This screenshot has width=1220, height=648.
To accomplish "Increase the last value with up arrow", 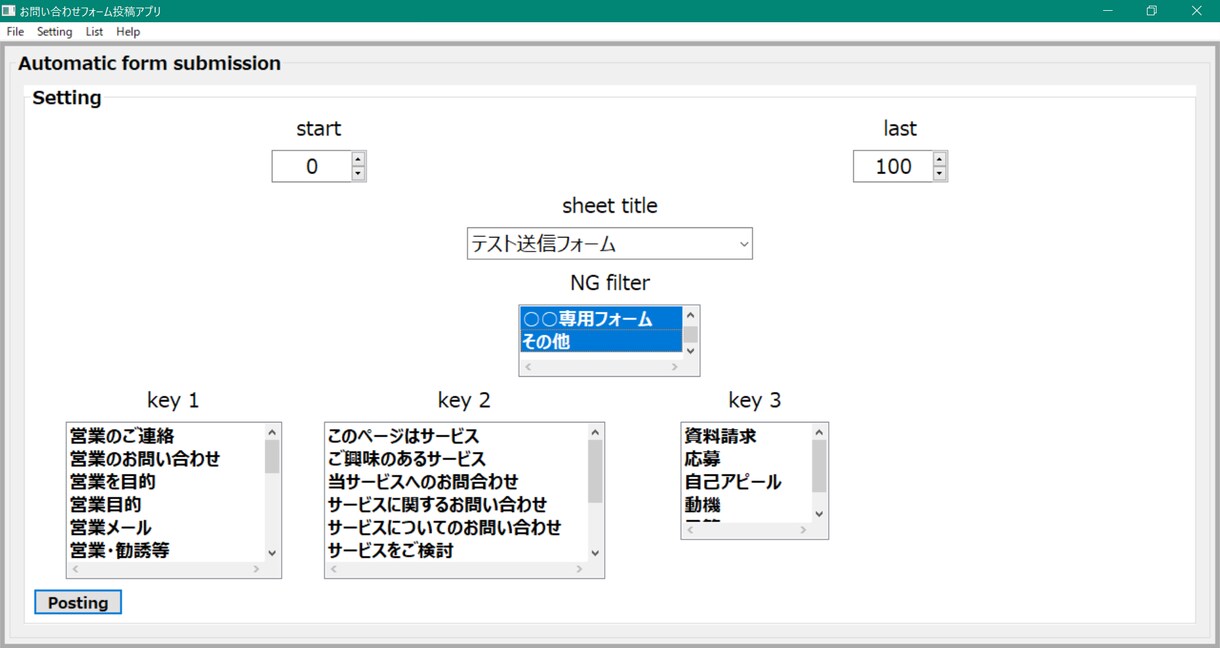I will [939, 159].
